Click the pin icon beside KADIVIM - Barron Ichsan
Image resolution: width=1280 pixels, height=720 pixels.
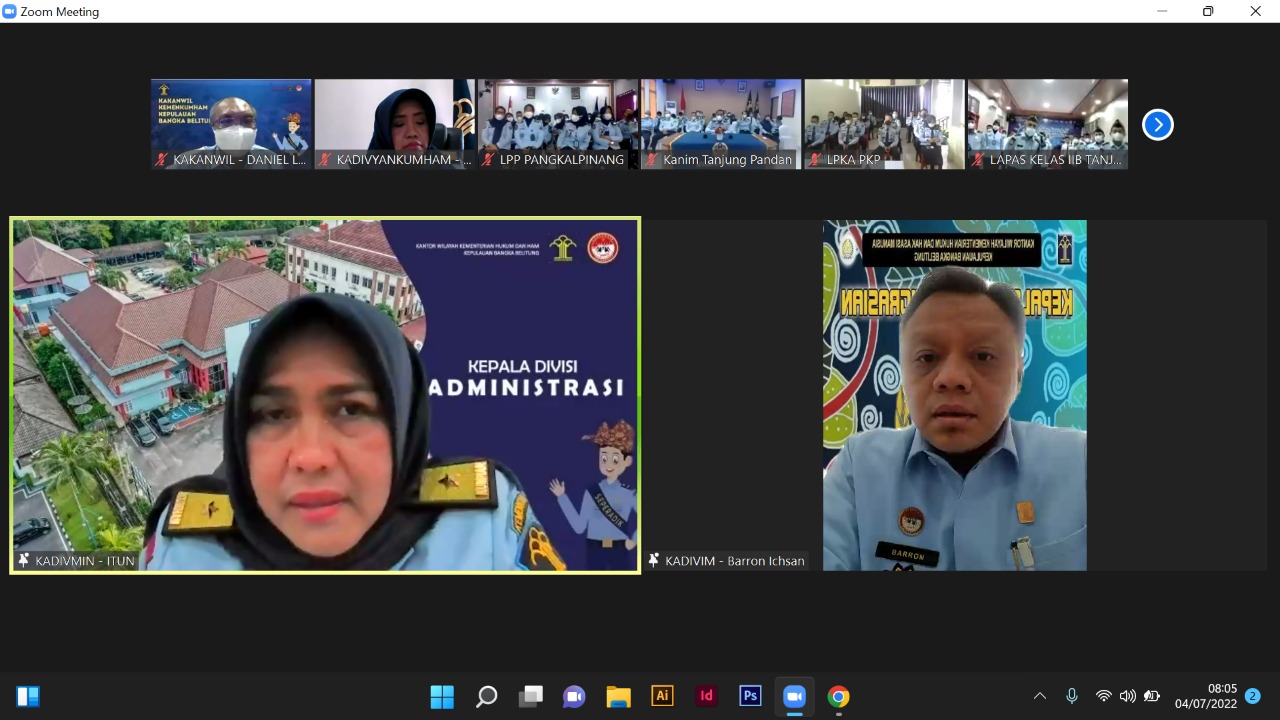click(x=654, y=561)
